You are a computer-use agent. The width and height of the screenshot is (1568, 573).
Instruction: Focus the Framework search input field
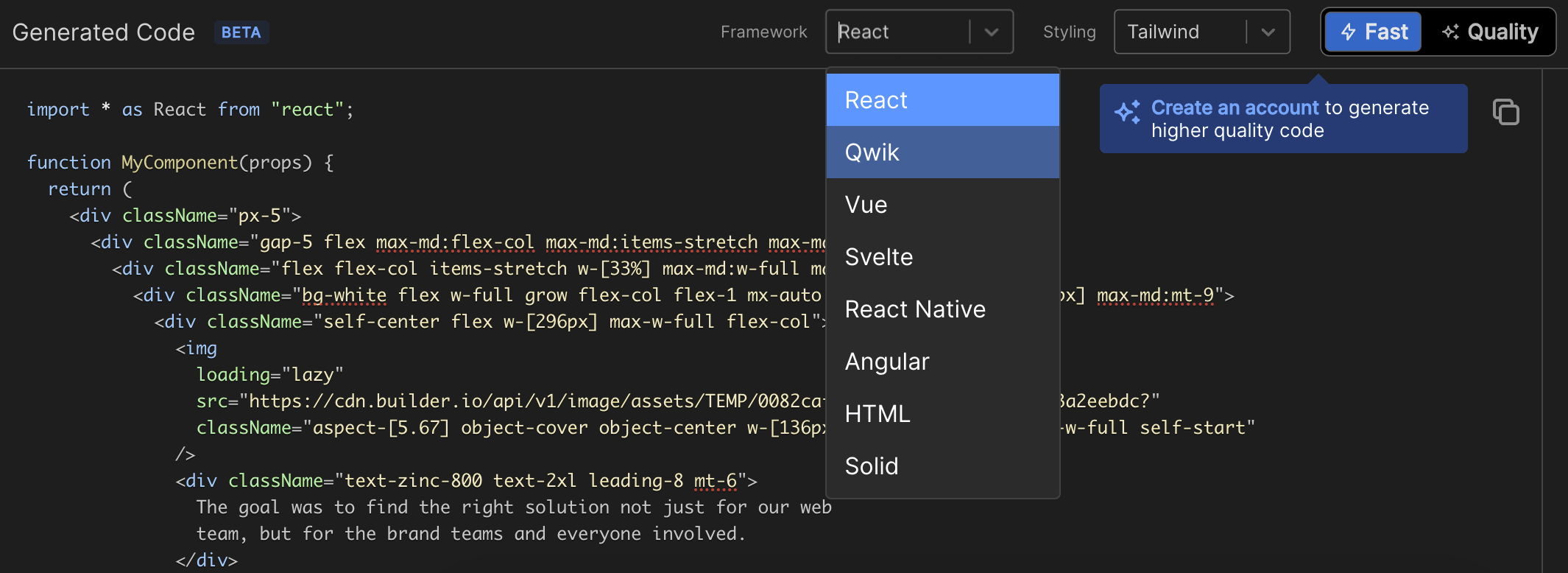(x=901, y=32)
